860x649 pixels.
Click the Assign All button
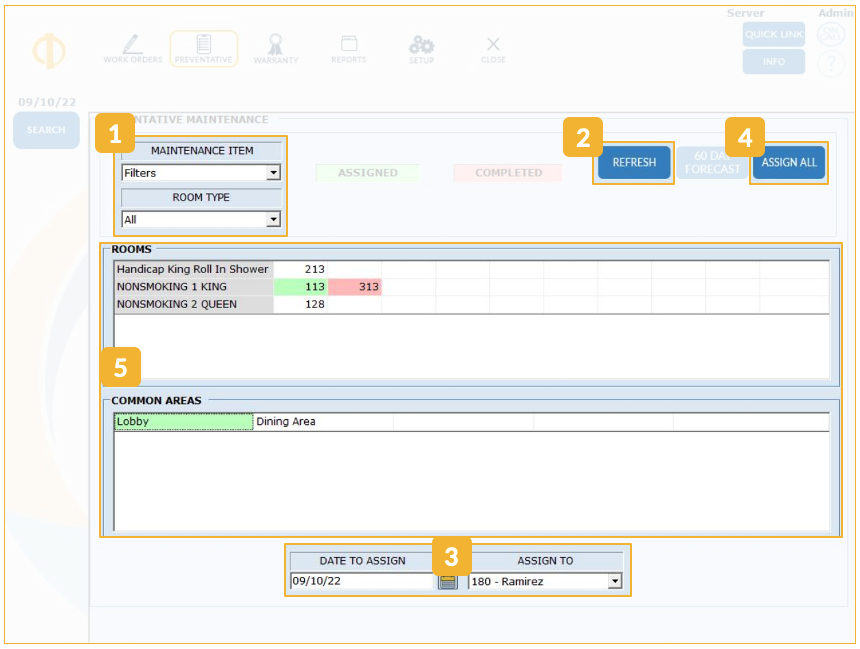(789, 163)
